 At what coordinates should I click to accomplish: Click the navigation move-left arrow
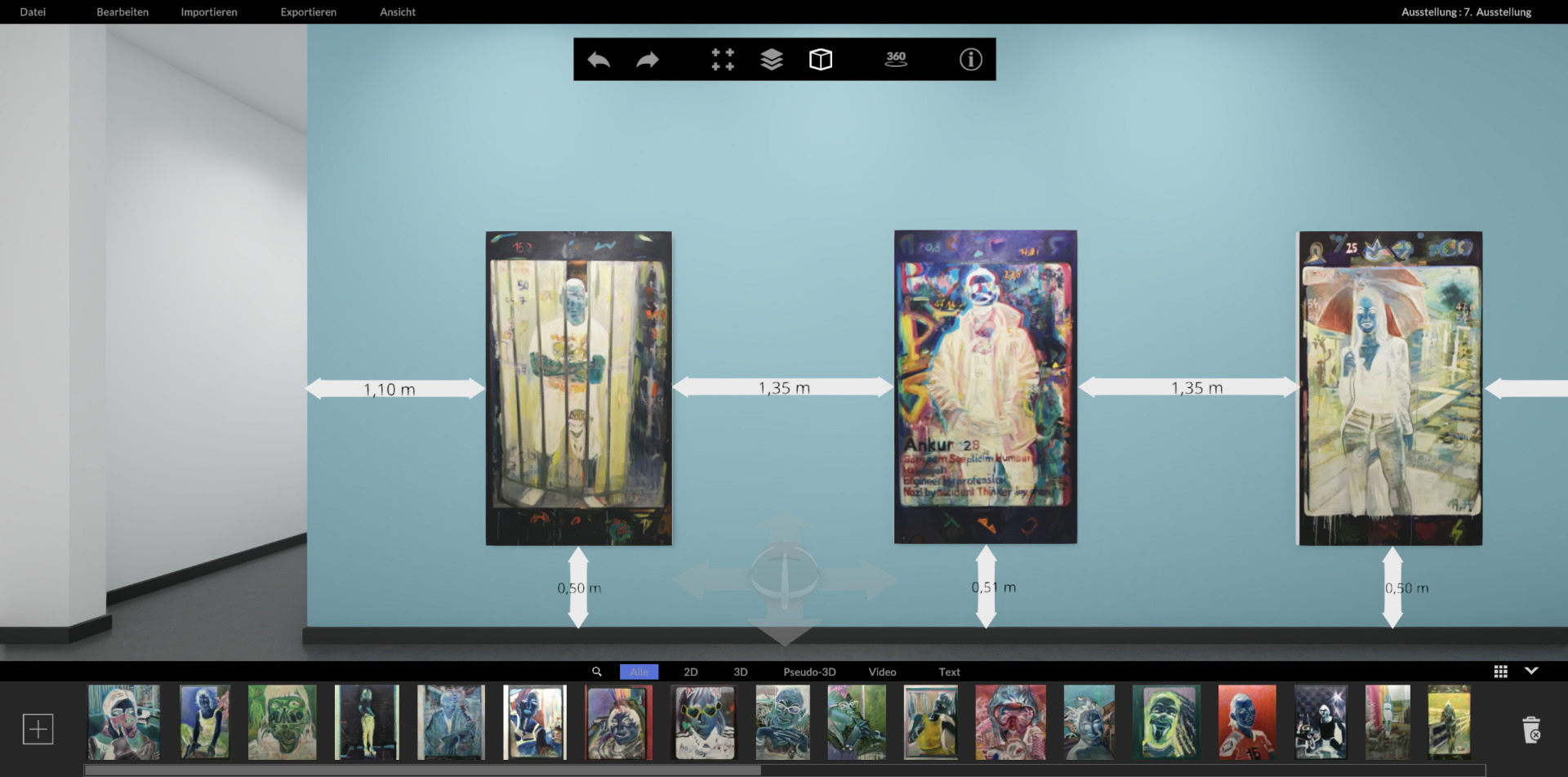(706, 580)
